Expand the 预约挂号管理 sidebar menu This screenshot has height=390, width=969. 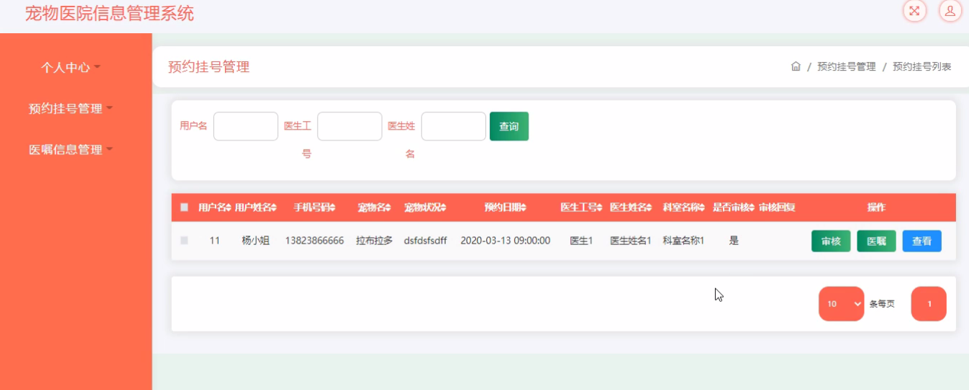(x=70, y=109)
